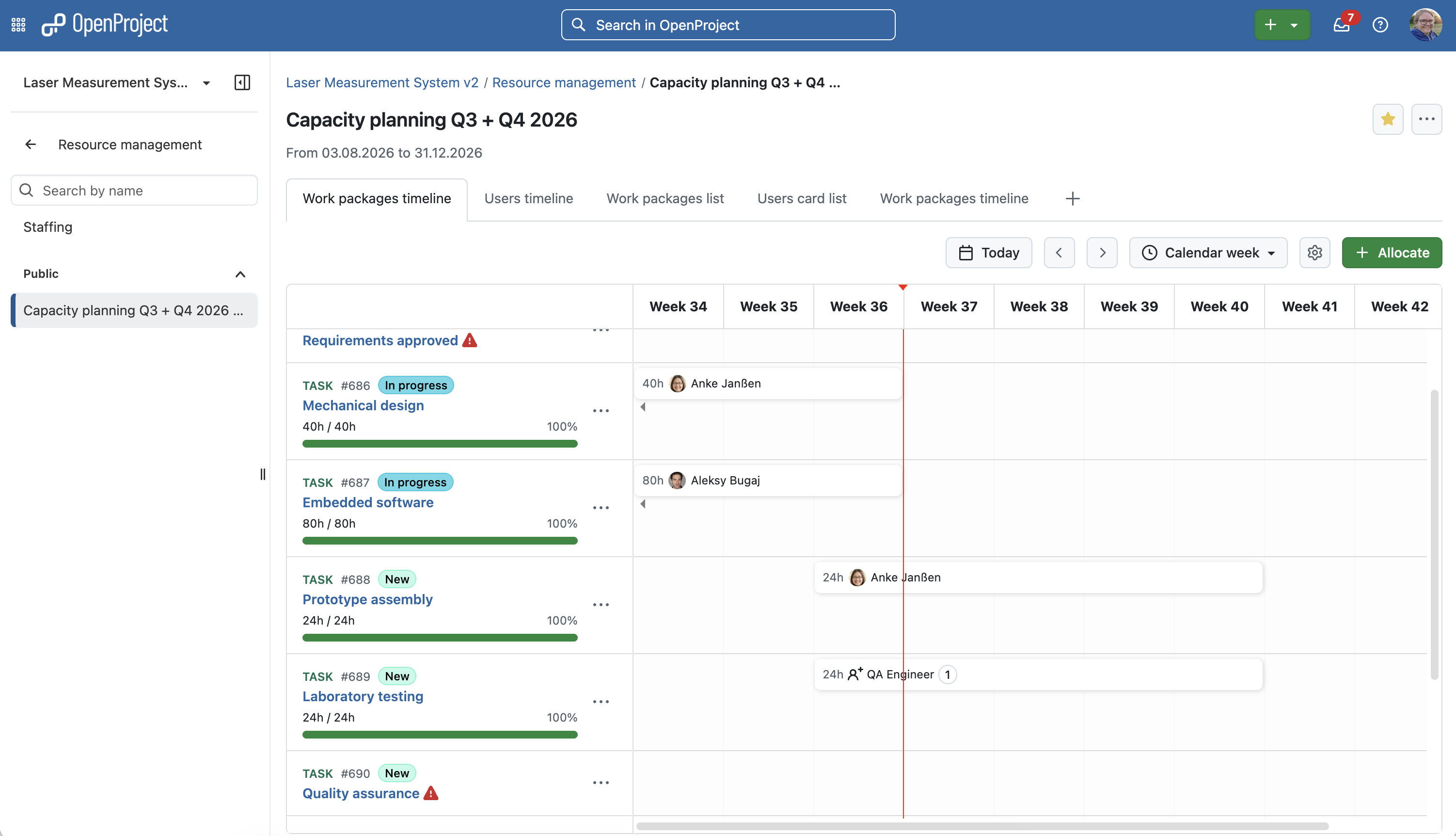Click the Mechanical design 100% progress bar
The image size is (1456, 836).
pyautogui.click(x=440, y=444)
